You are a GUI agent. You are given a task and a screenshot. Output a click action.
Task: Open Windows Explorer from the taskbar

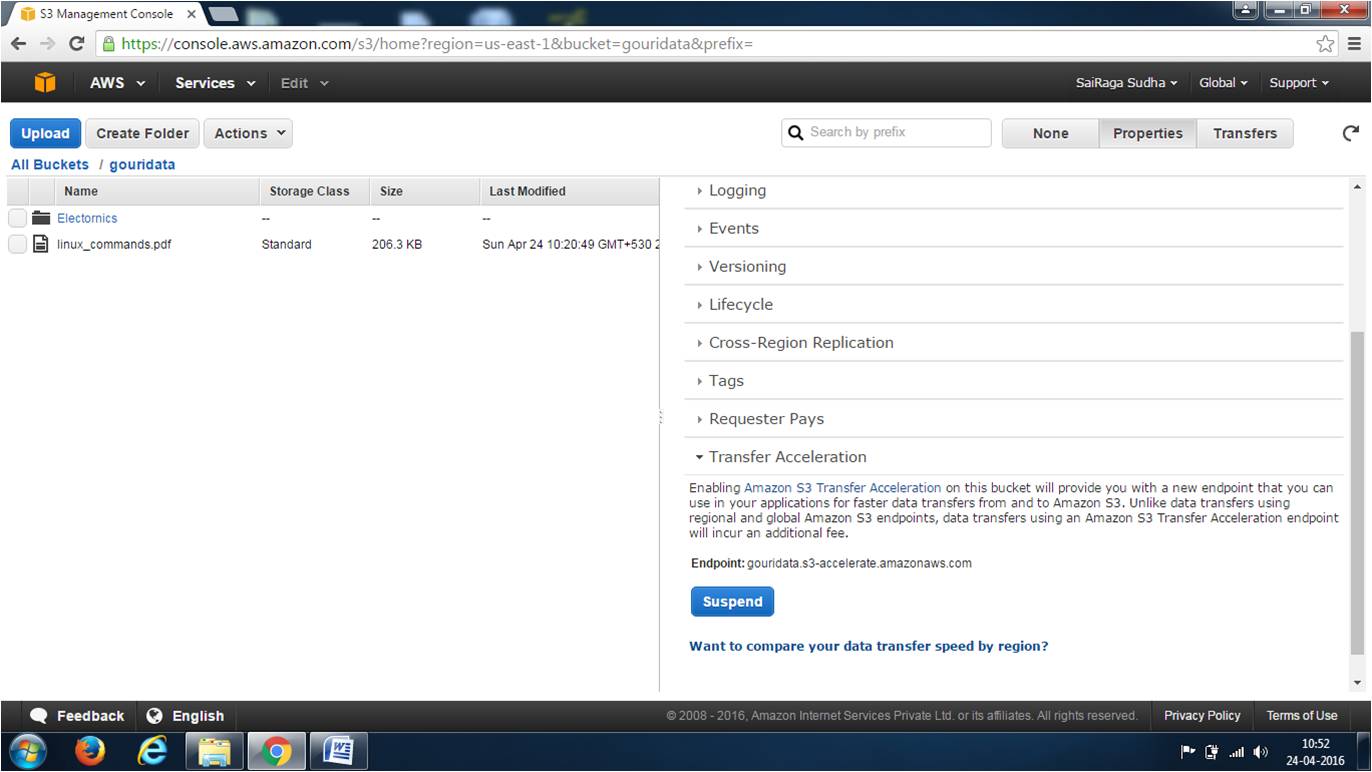coord(215,752)
